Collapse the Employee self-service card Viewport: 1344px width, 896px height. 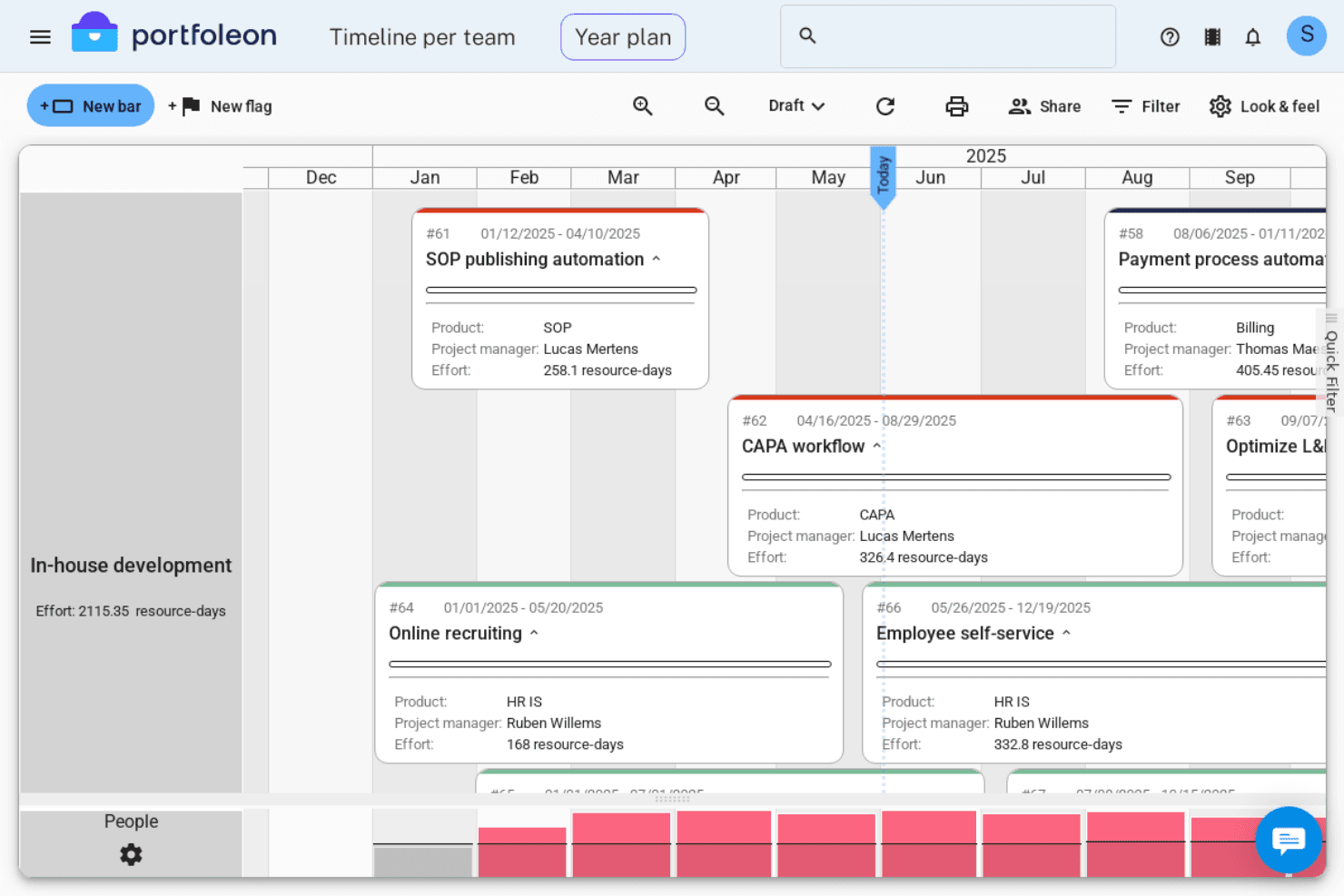pos(1067,633)
